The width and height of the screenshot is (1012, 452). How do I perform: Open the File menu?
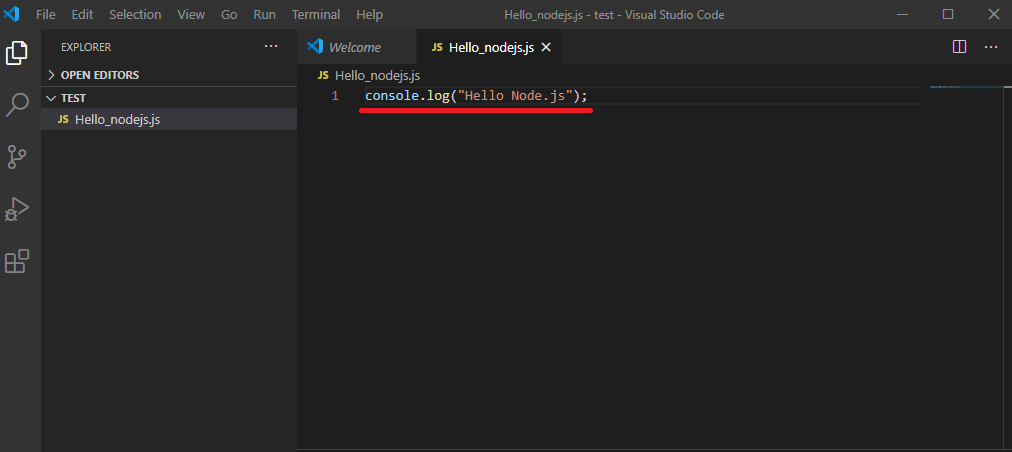click(46, 14)
